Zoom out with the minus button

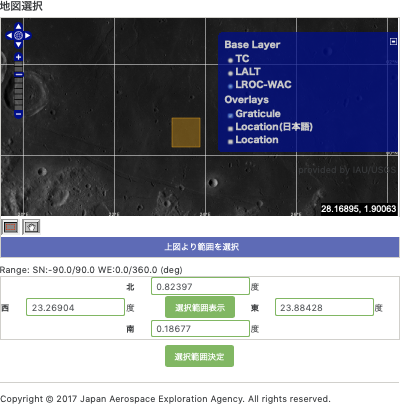(x=19, y=114)
